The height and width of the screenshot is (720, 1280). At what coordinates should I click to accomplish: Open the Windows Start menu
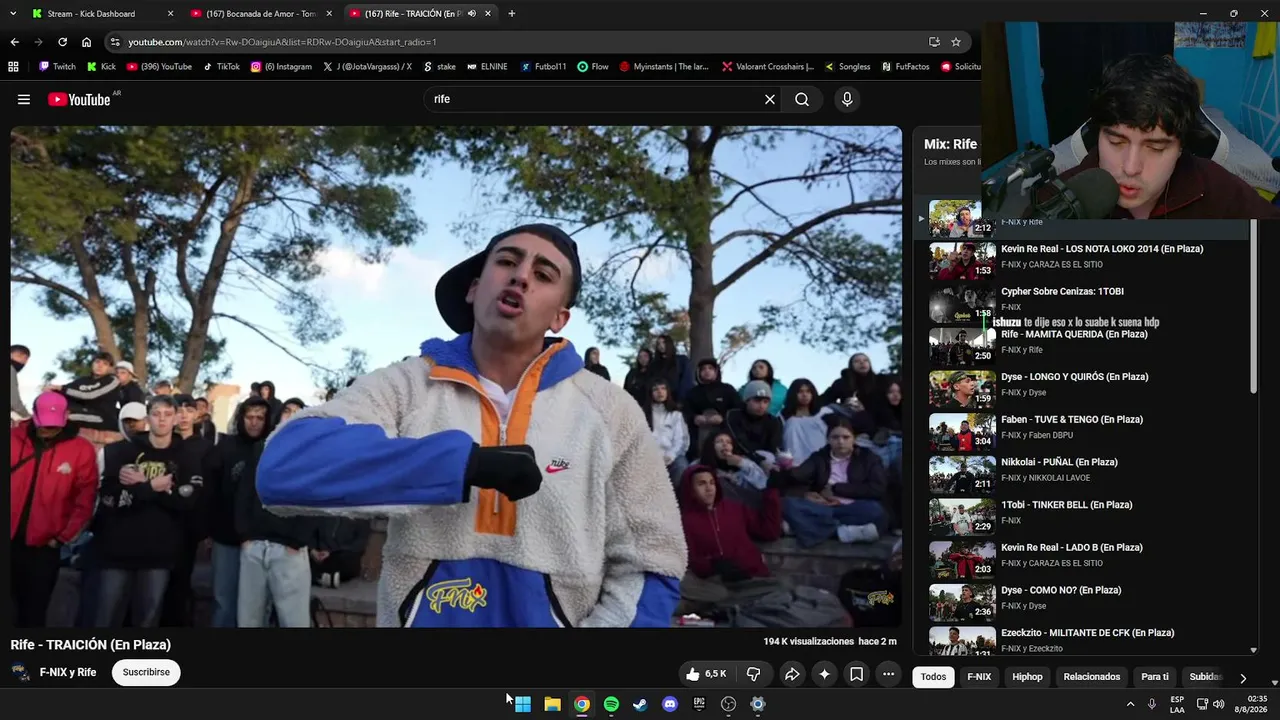[523, 704]
